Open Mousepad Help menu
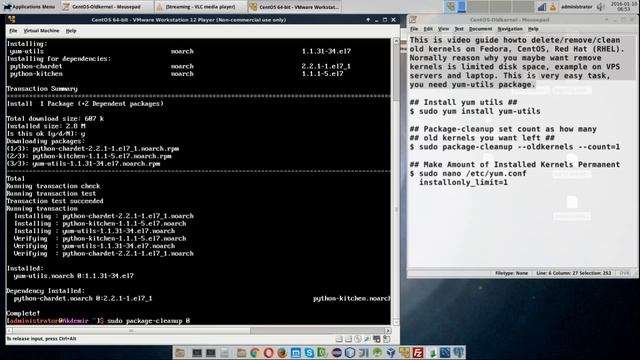Image resolution: width=640 pixels, height=360 pixels. pos(533,29)
